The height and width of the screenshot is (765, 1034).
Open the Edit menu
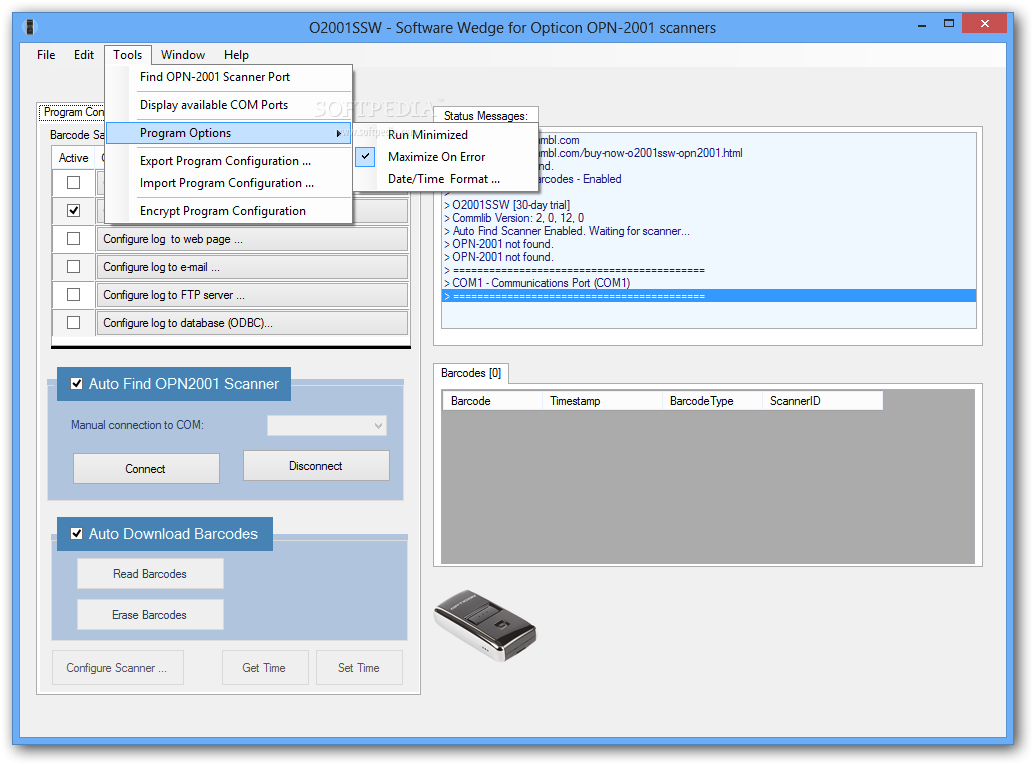(84, 55)
